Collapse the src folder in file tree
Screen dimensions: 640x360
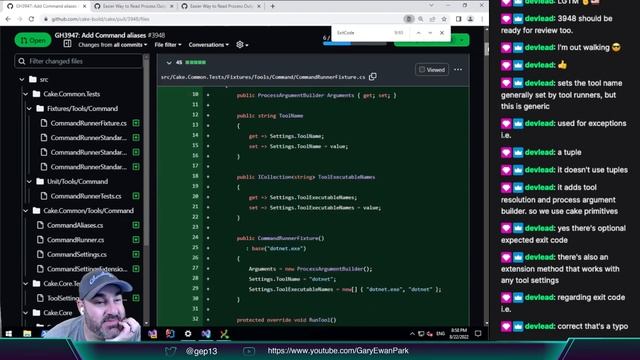click(22, 80)
